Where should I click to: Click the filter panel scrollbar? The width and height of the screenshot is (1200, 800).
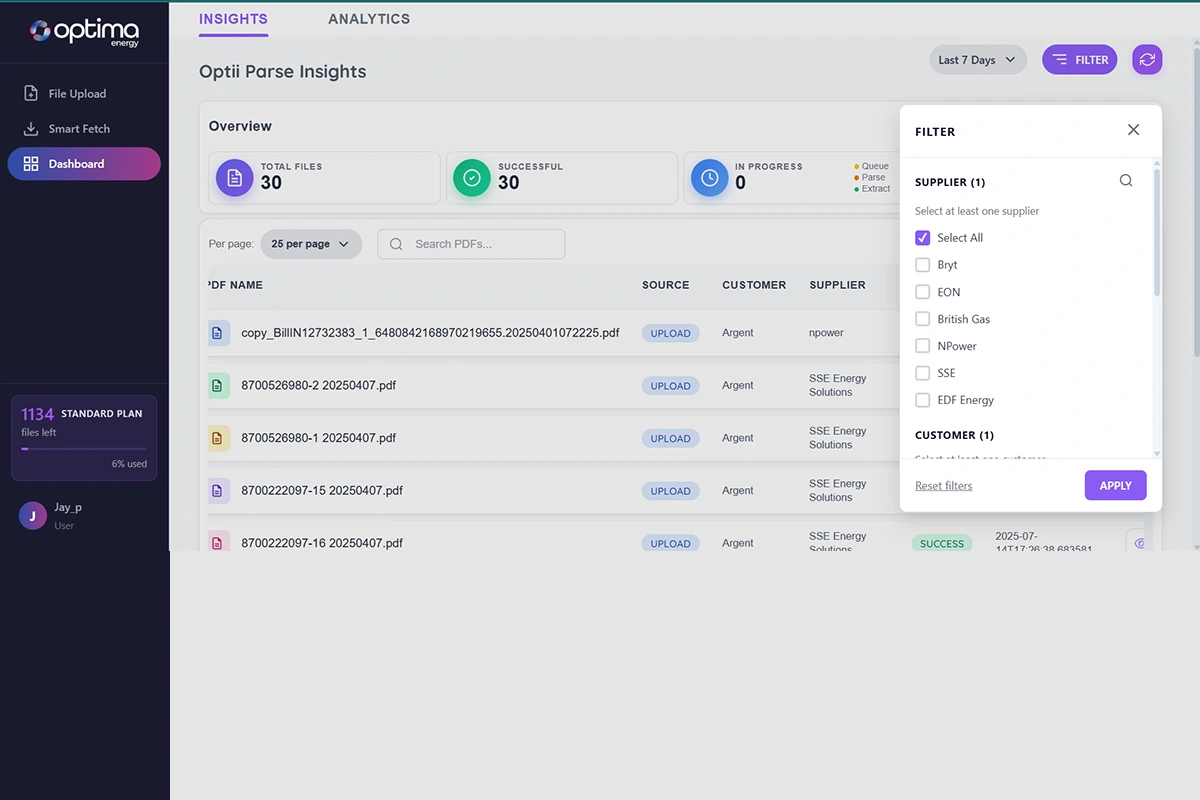point(1157,232)
